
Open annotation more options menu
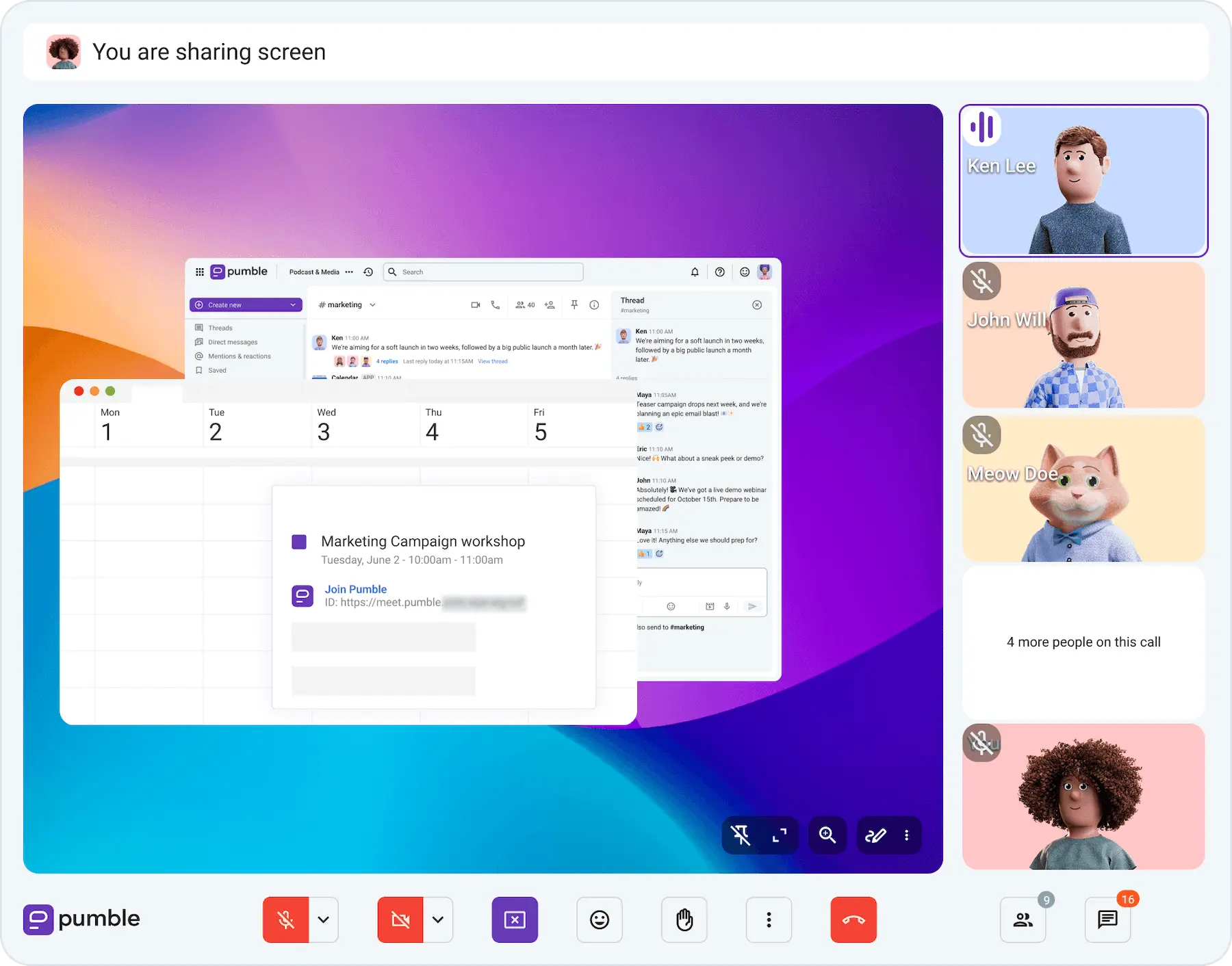[x=907, y=835]
